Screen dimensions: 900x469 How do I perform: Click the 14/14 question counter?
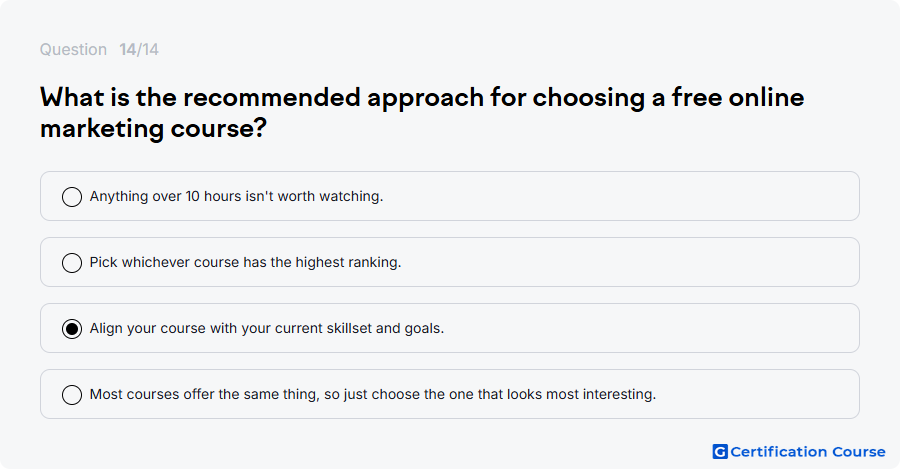tap(139, 49)
